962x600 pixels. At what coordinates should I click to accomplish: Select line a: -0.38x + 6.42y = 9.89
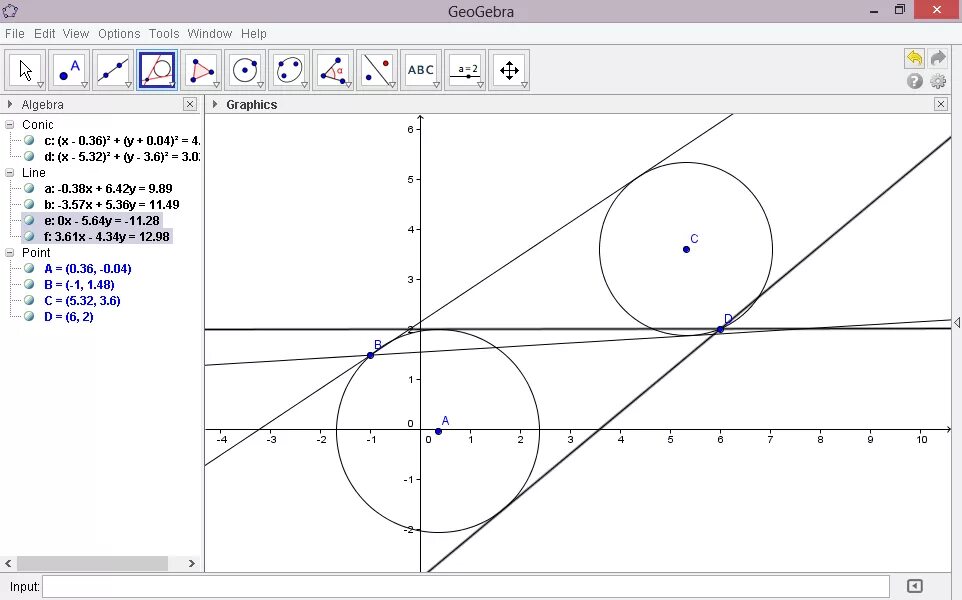108,188
